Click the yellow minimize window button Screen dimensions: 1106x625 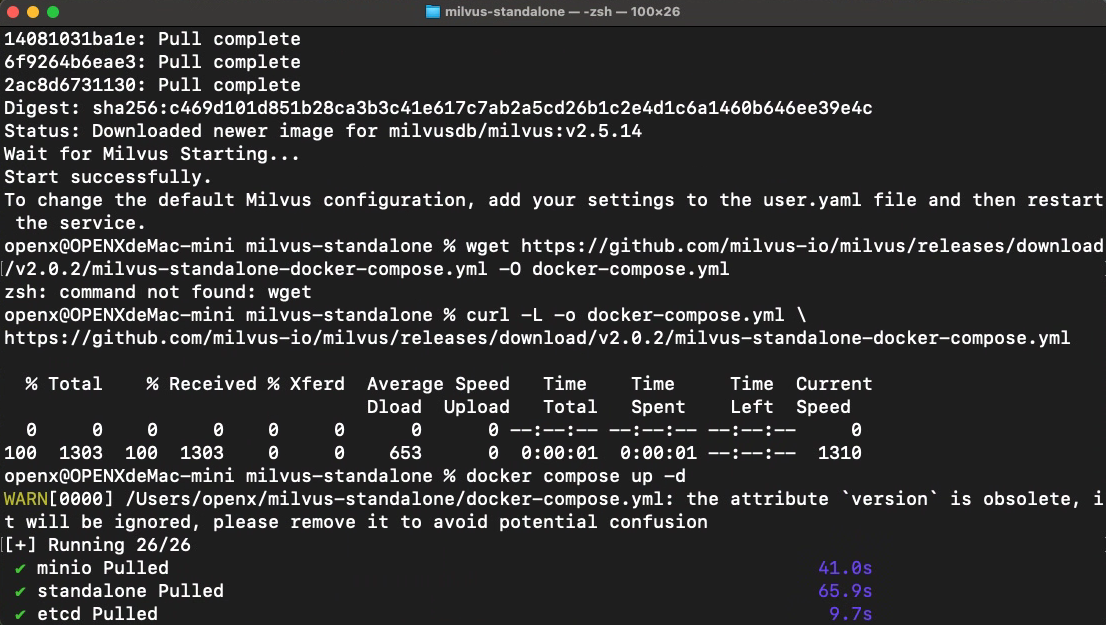(x=32, y=12)
